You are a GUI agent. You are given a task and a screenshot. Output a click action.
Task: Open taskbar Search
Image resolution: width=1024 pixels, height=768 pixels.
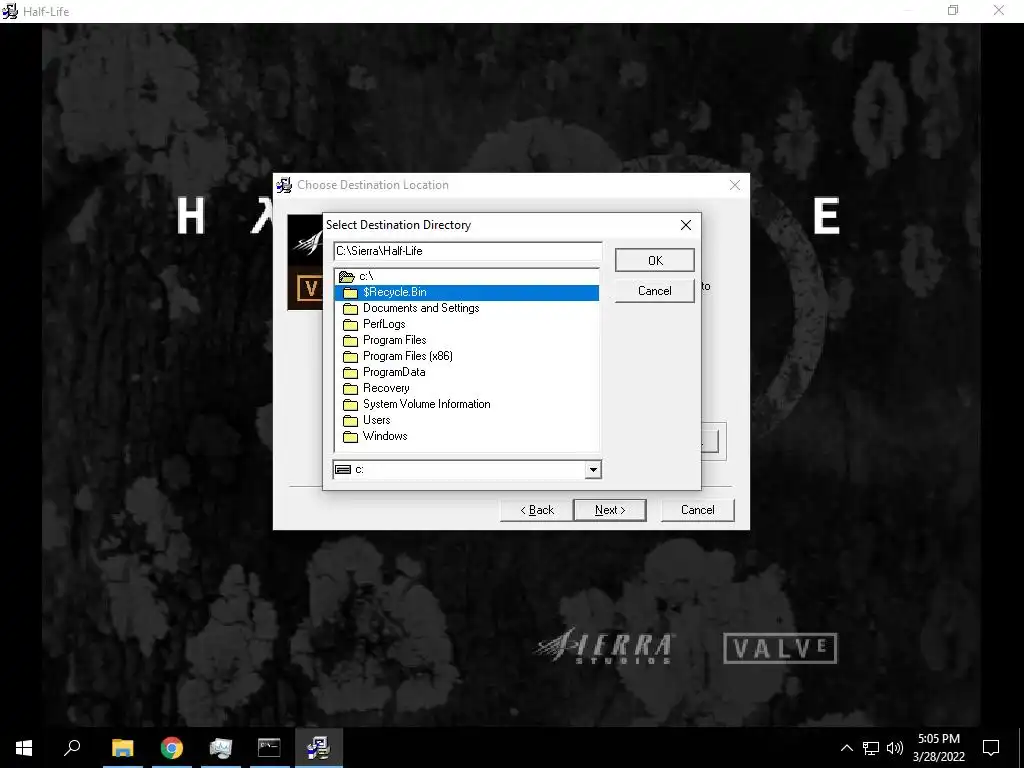coord(72,748)
